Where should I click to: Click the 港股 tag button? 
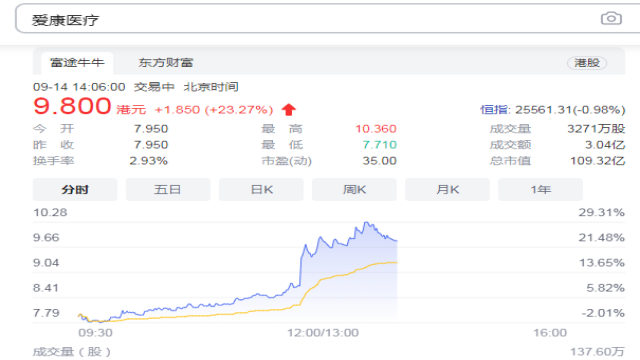coord(587,63)
